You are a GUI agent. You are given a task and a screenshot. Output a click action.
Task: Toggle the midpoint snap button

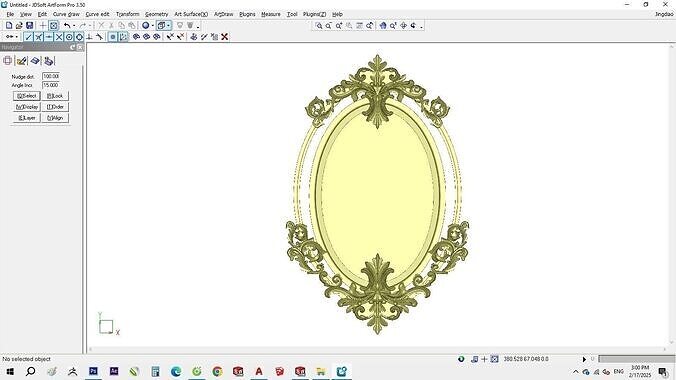[x=49, y=37]
